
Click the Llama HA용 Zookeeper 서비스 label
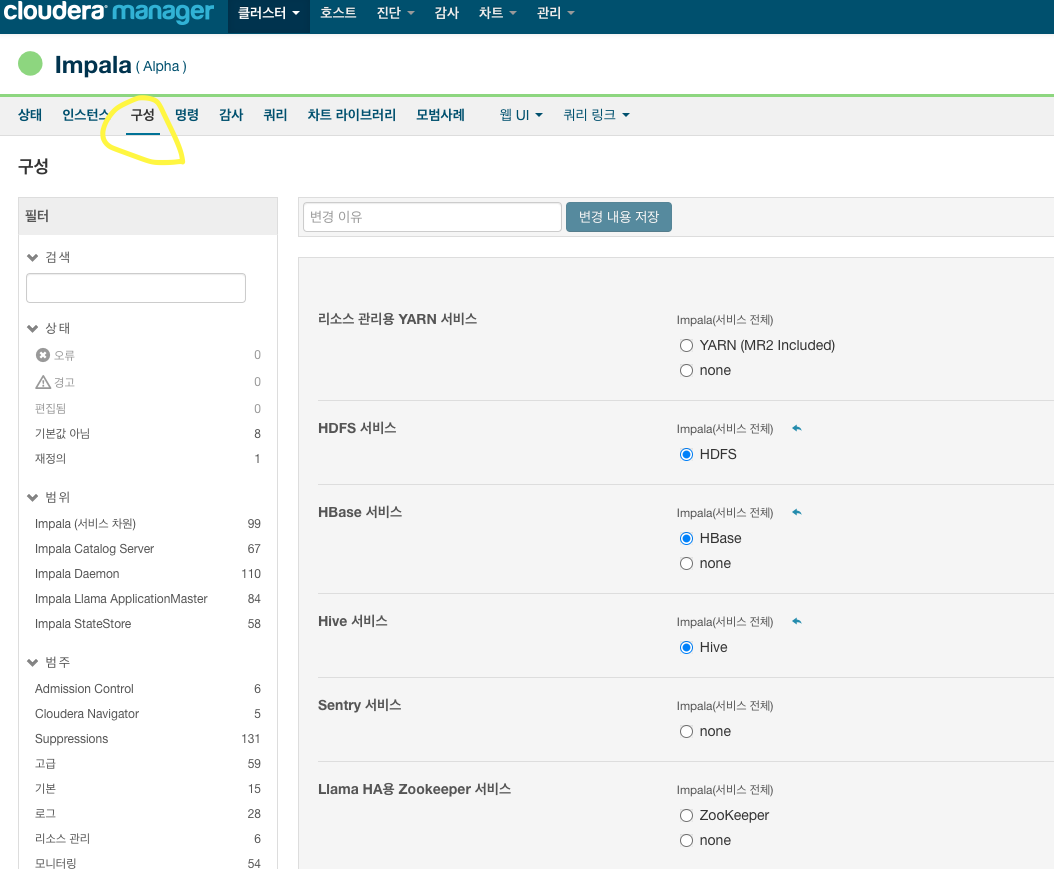click(x=414, y=789)
